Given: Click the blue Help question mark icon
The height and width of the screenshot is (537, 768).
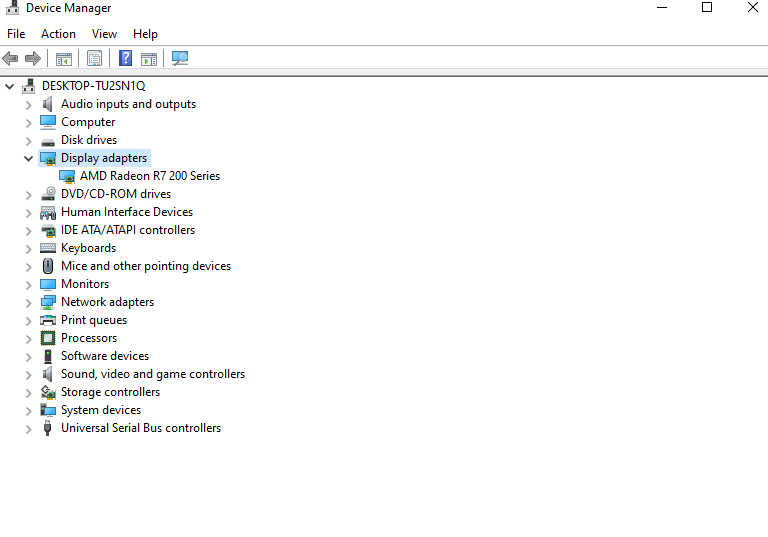Looking at the screenshot, I should tap(126, 58).
